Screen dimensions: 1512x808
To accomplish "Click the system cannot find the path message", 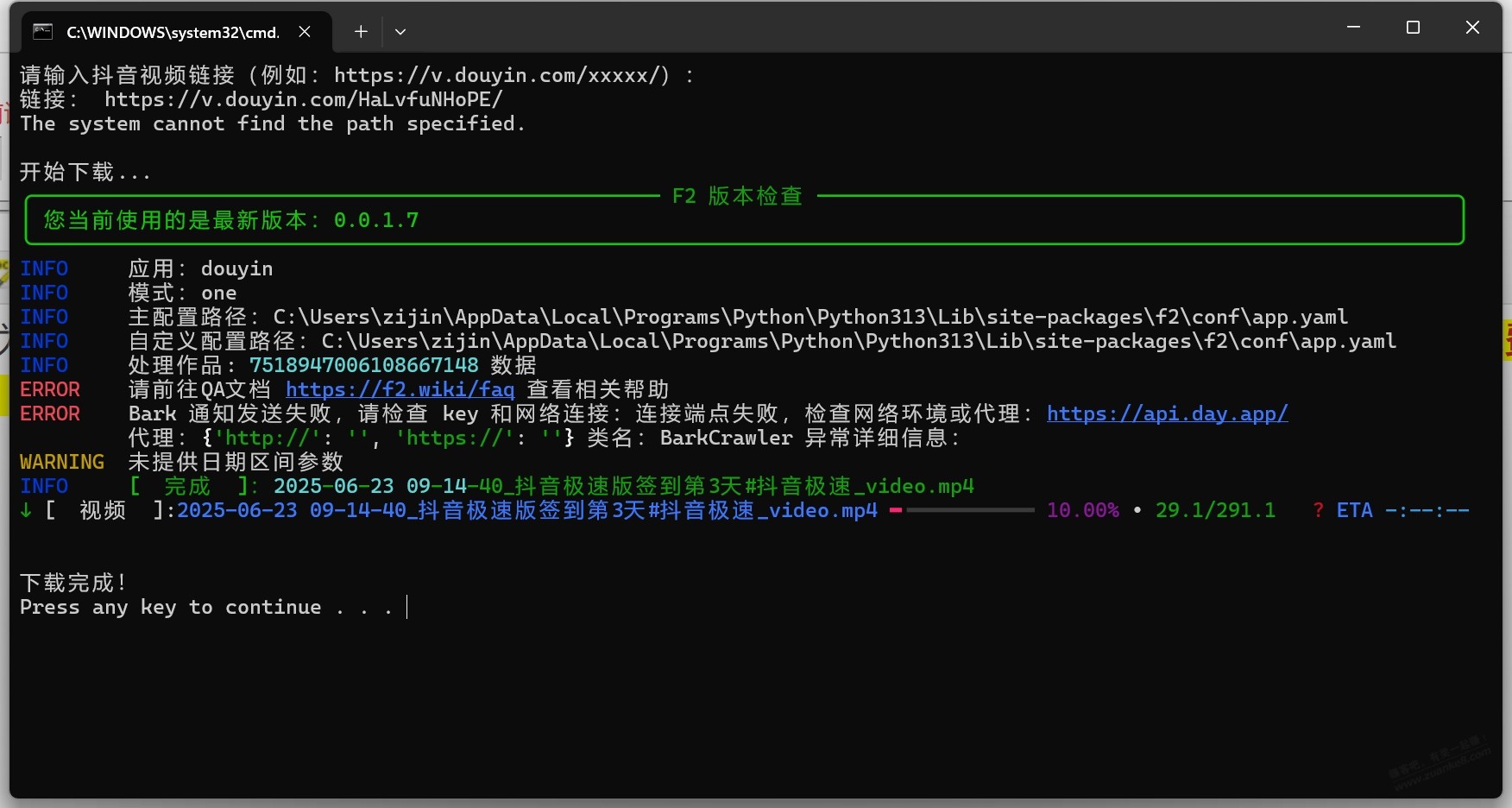I will (x=273, y=124).
